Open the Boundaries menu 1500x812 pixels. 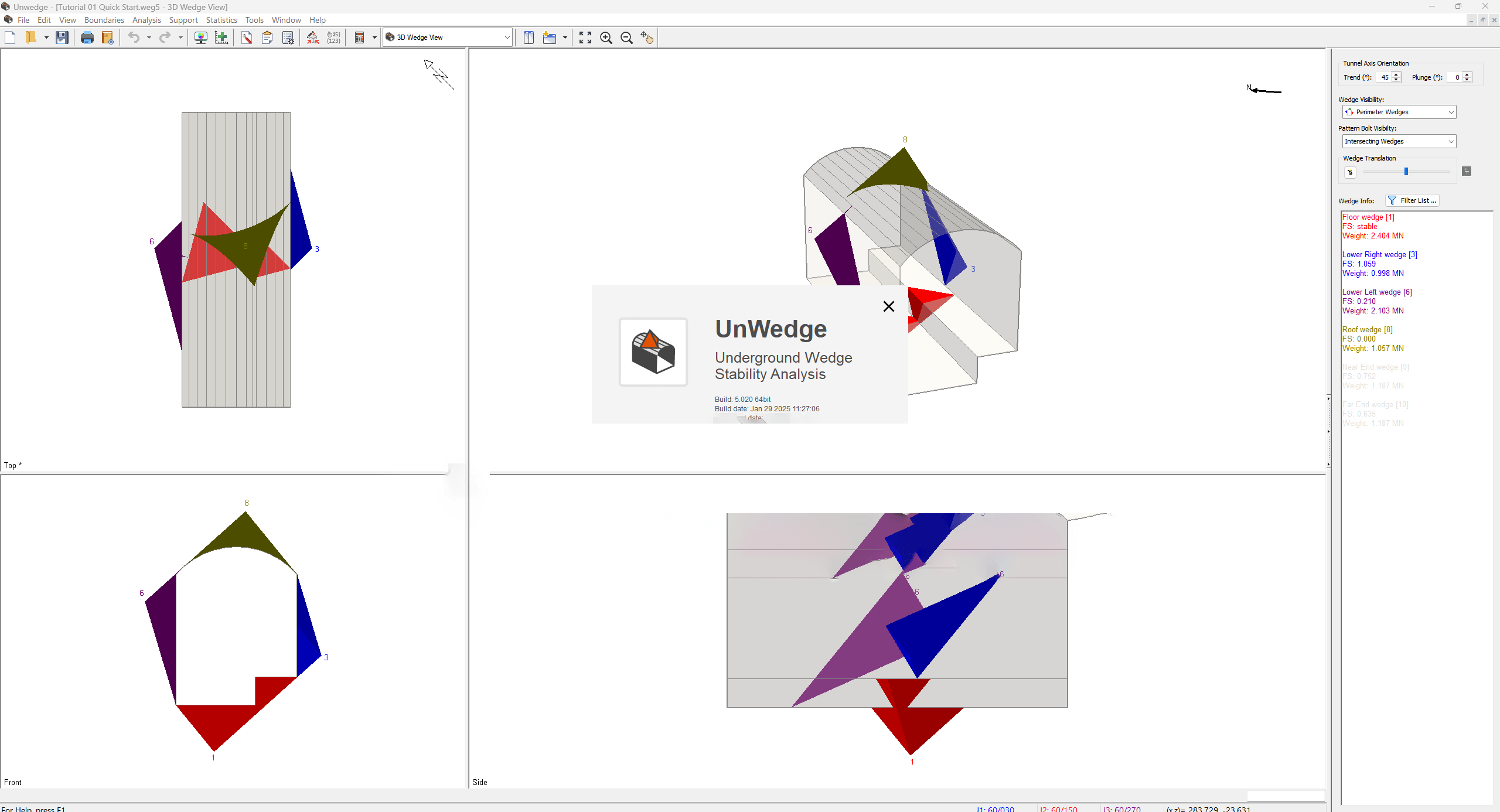(104, 20)
